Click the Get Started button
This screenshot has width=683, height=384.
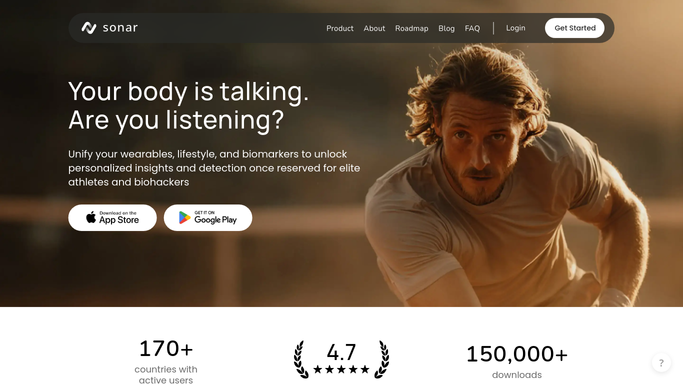click(575, 28)
